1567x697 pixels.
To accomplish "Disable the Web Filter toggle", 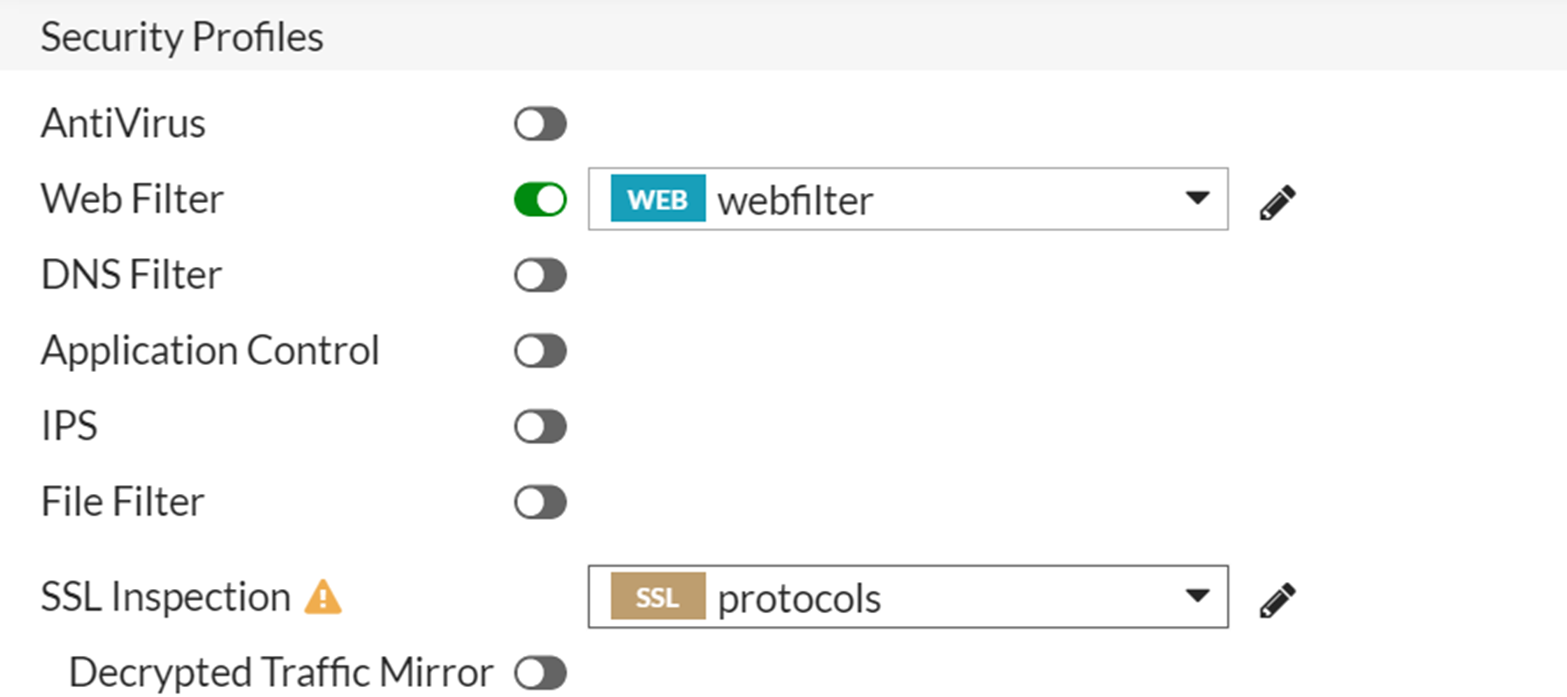I will [540, 200].
